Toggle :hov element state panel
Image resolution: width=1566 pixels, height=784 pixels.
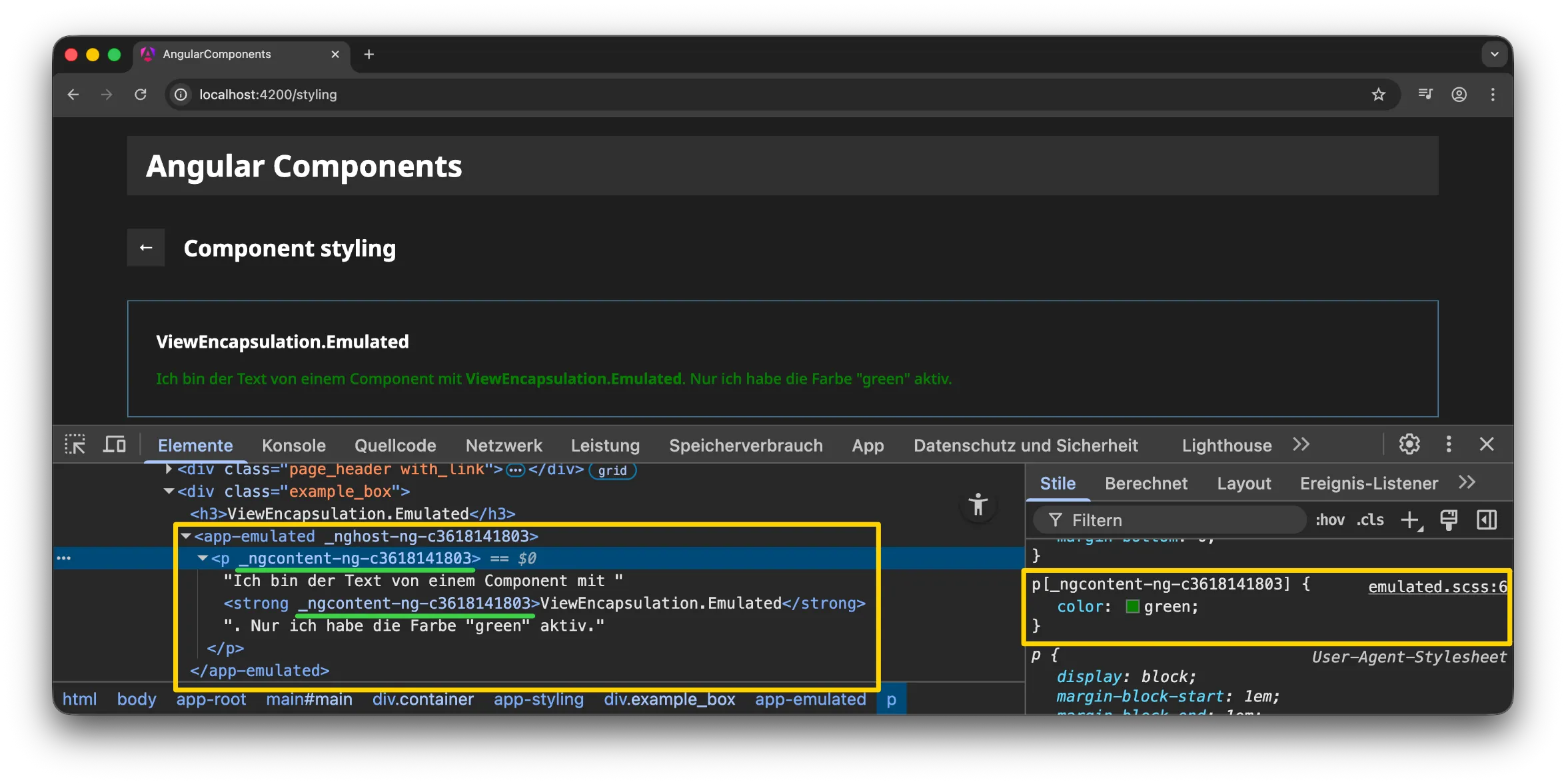1329,520
